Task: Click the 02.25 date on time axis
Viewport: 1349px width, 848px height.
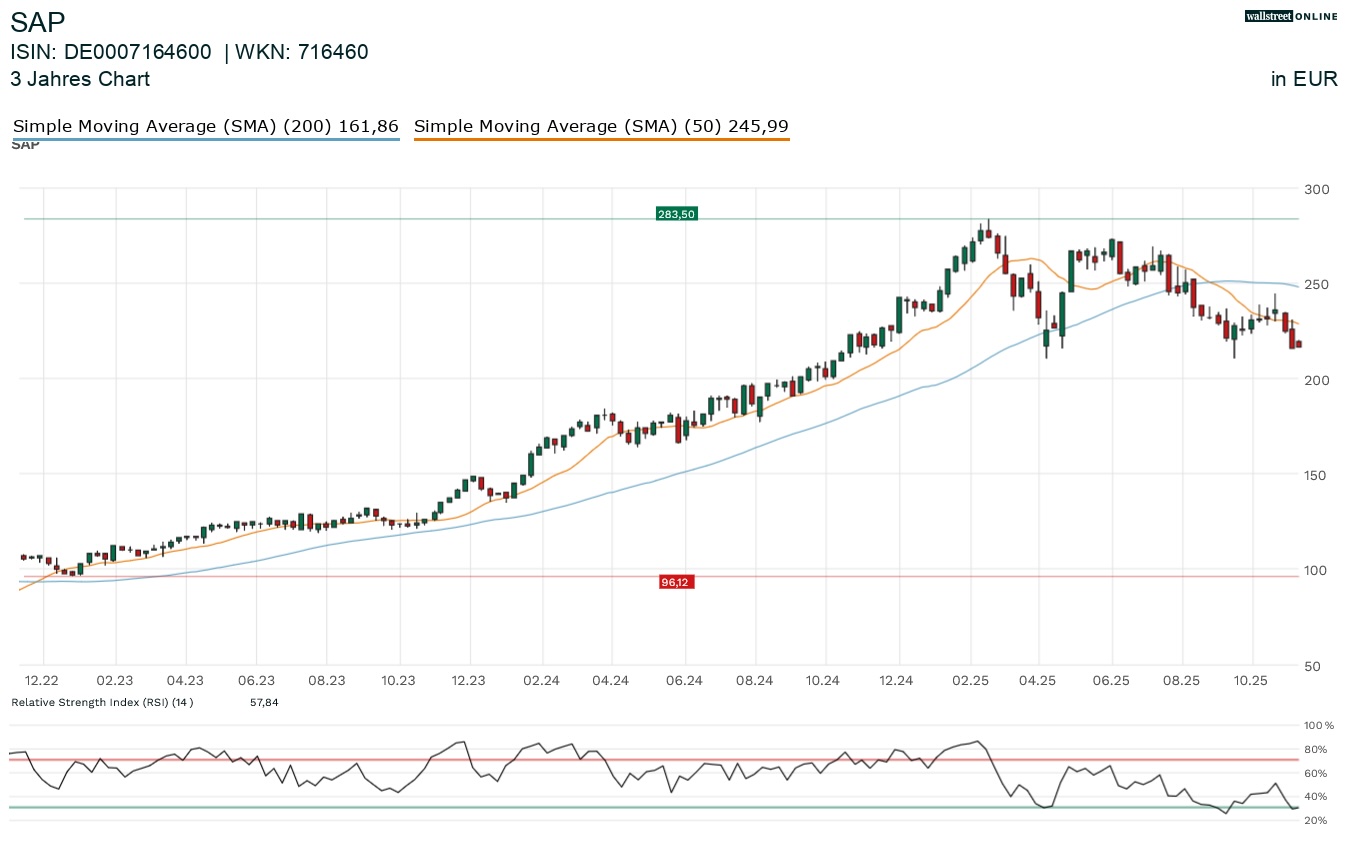Action: click(x=969, y=680)
